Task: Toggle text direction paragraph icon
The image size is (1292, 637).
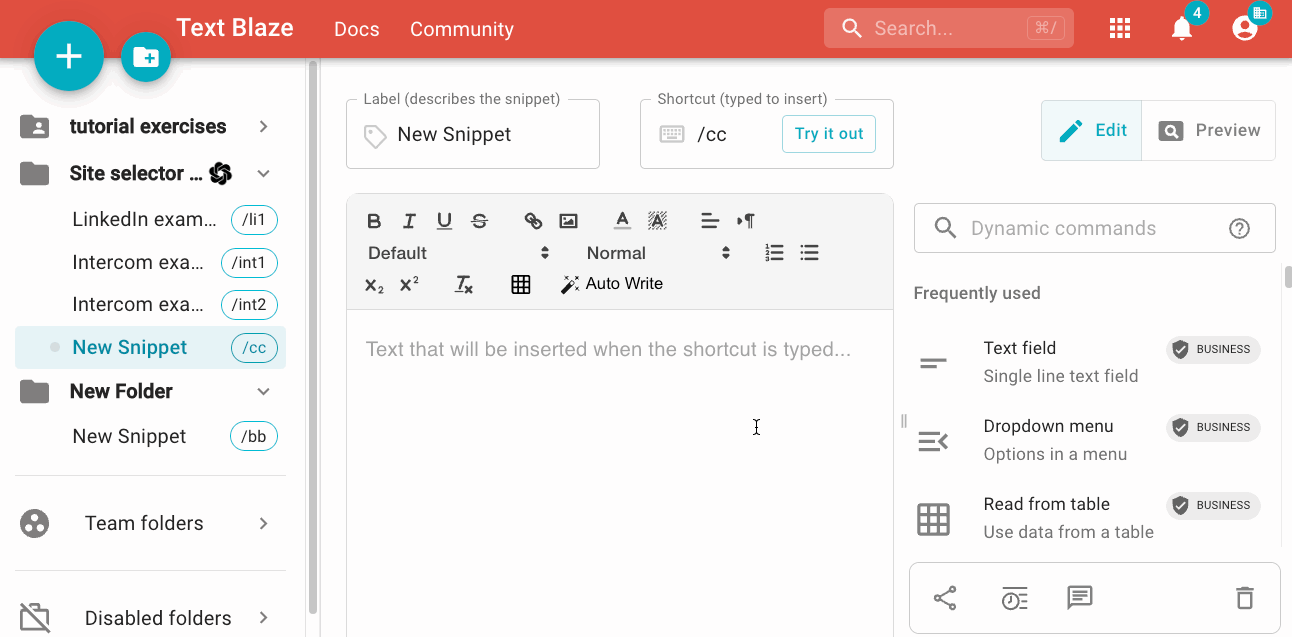Action: 746,221
